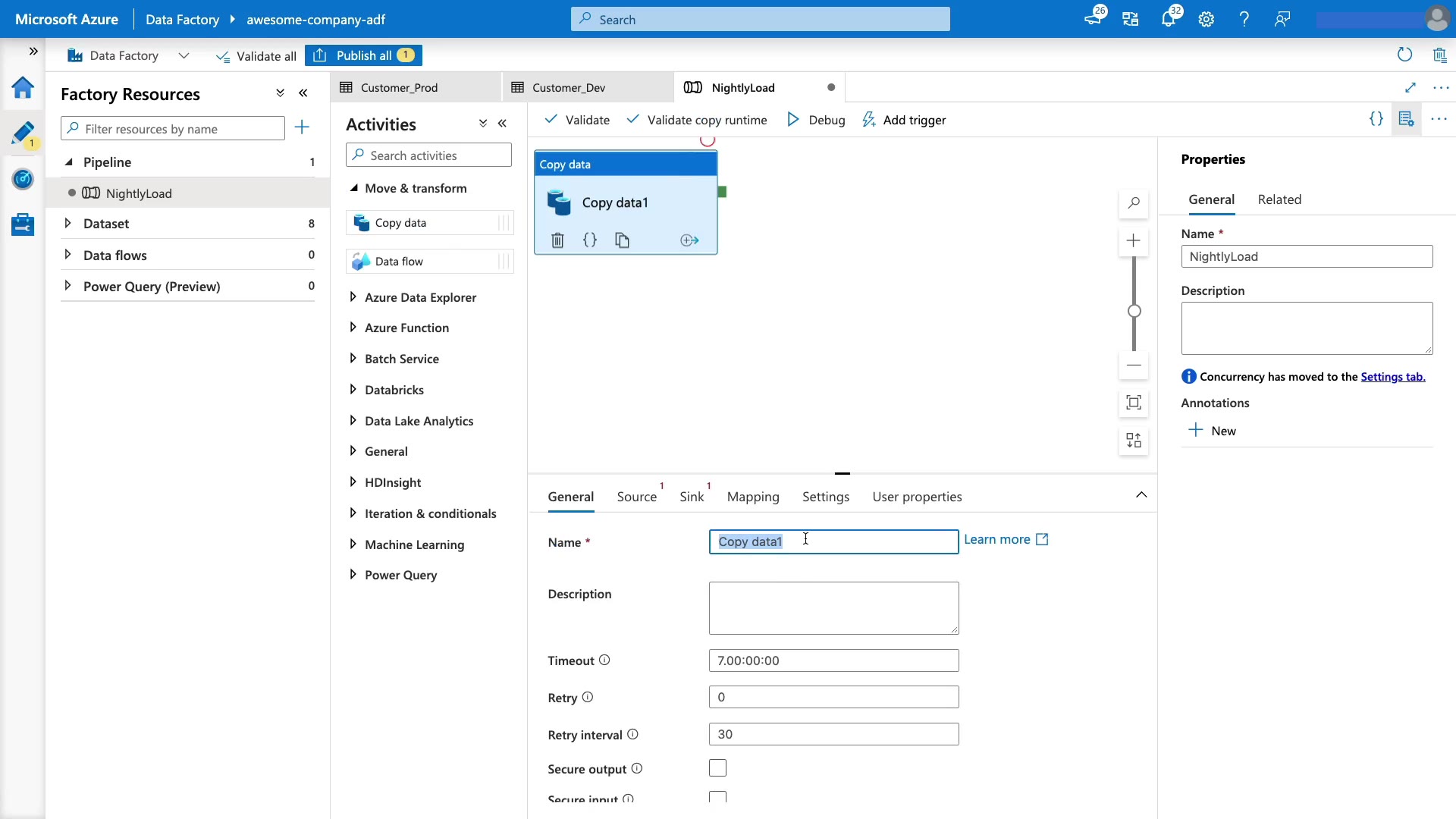The height and width of the screenshot is (819, 1456).
Task: Click add output arrow on Copy data1
Action: [689, 240]
